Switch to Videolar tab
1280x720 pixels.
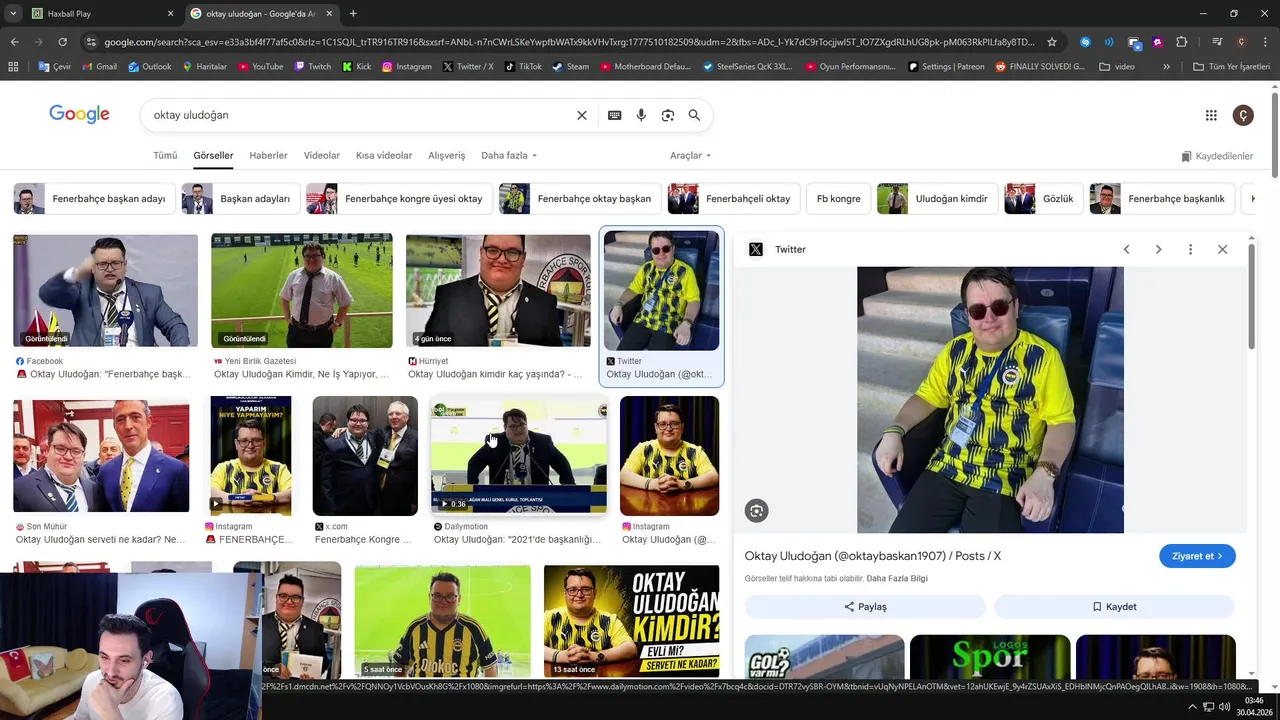point(322,155)
